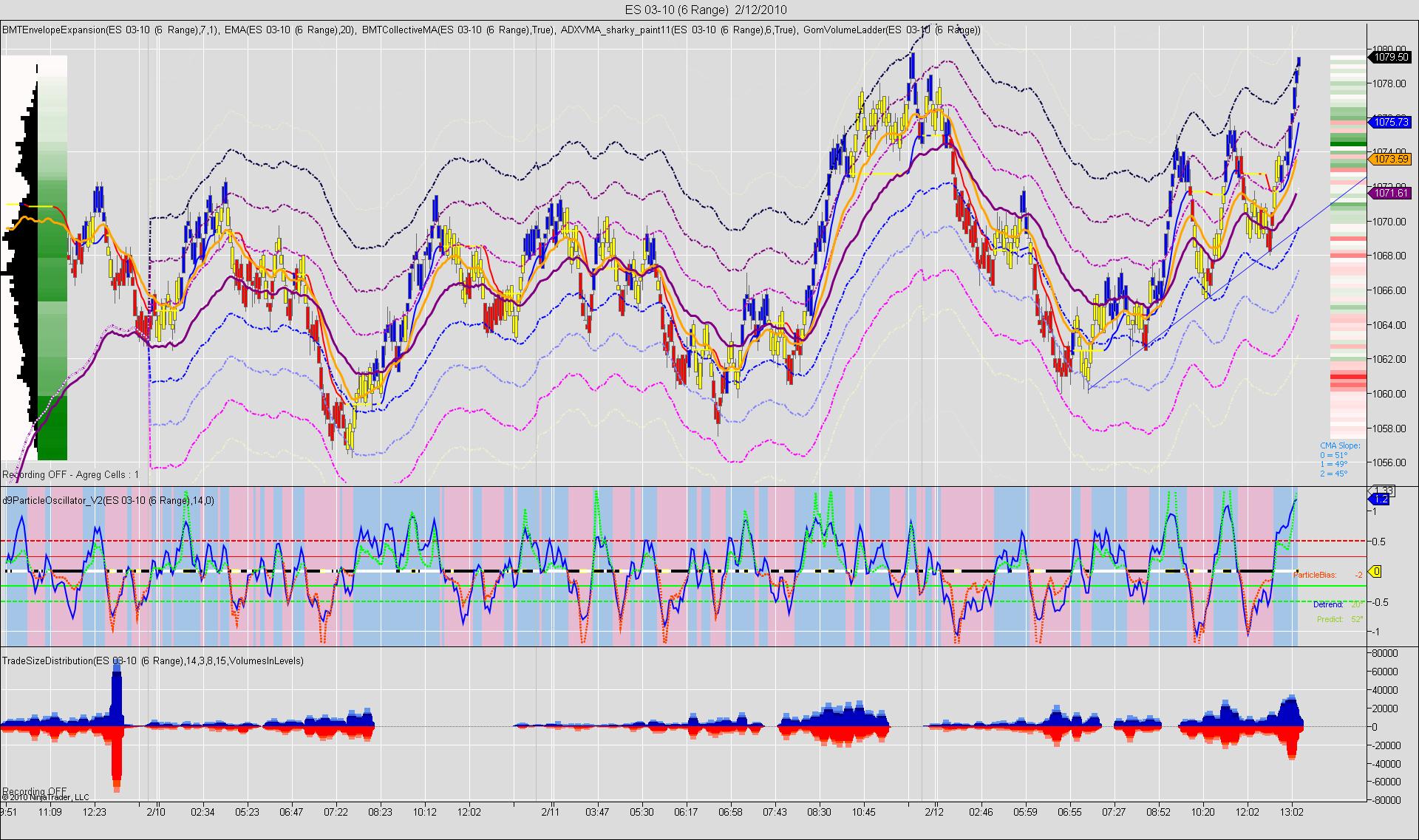Select the 1068.00 price axis label

tap(1390, 256)
